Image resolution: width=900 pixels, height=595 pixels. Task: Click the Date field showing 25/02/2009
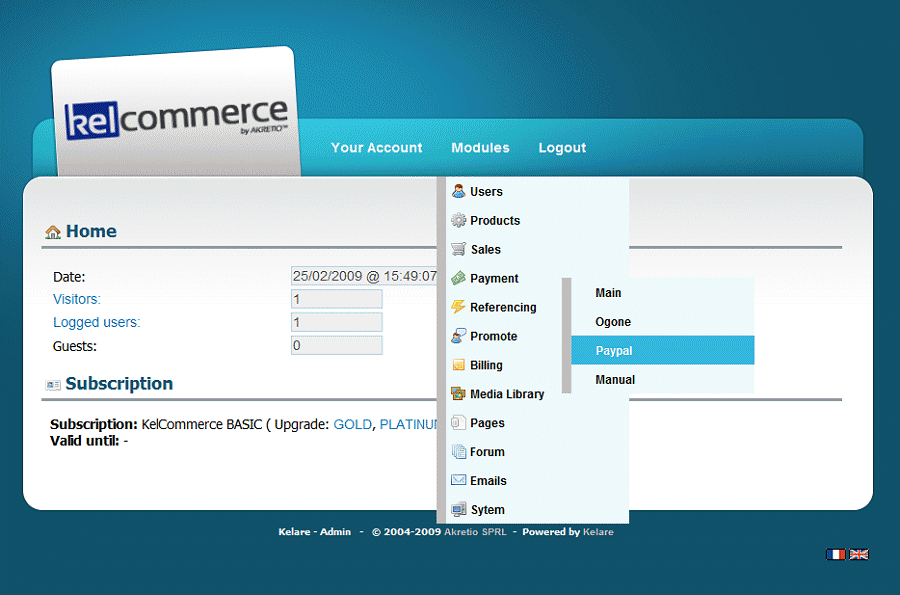(364, 276)
